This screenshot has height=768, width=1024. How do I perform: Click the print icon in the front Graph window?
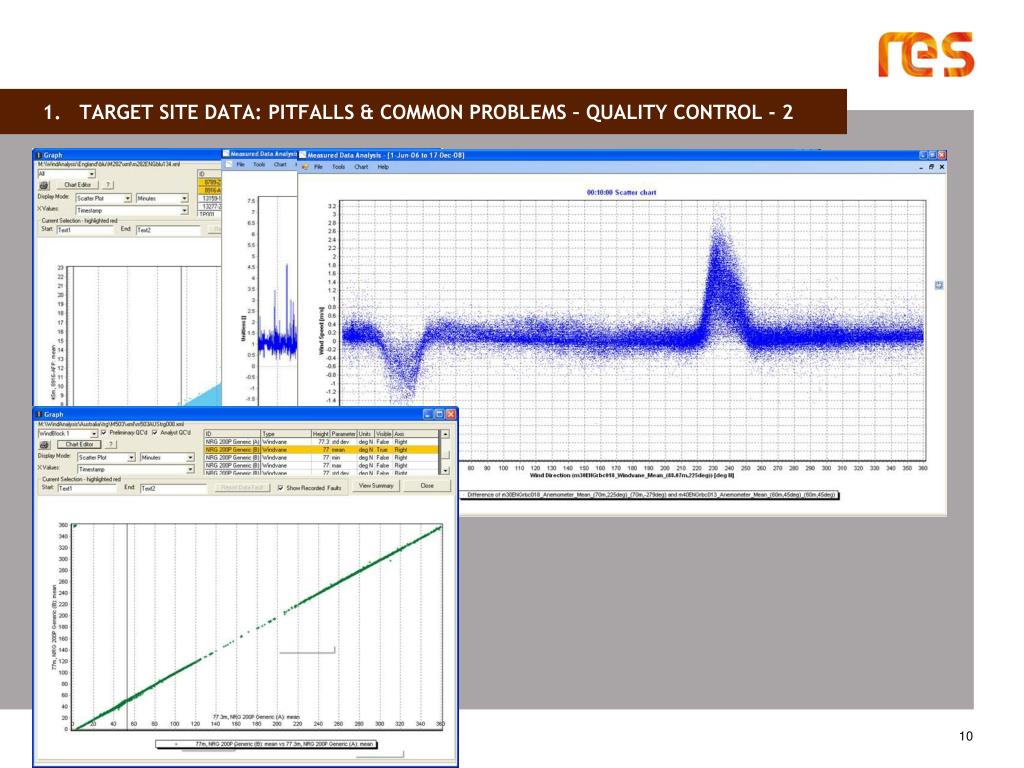point(45,445)
